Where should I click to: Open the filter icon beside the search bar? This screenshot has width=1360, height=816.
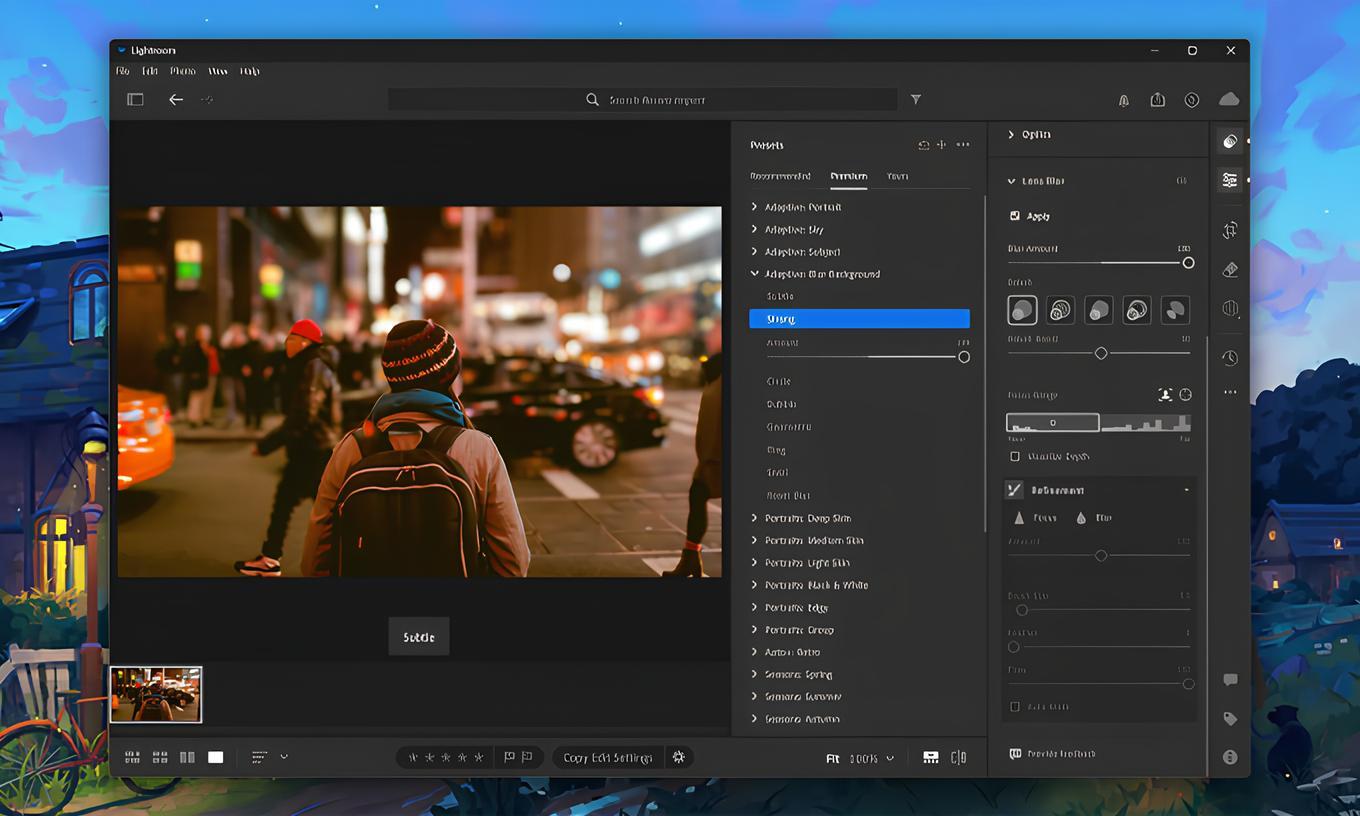[915, 99]
